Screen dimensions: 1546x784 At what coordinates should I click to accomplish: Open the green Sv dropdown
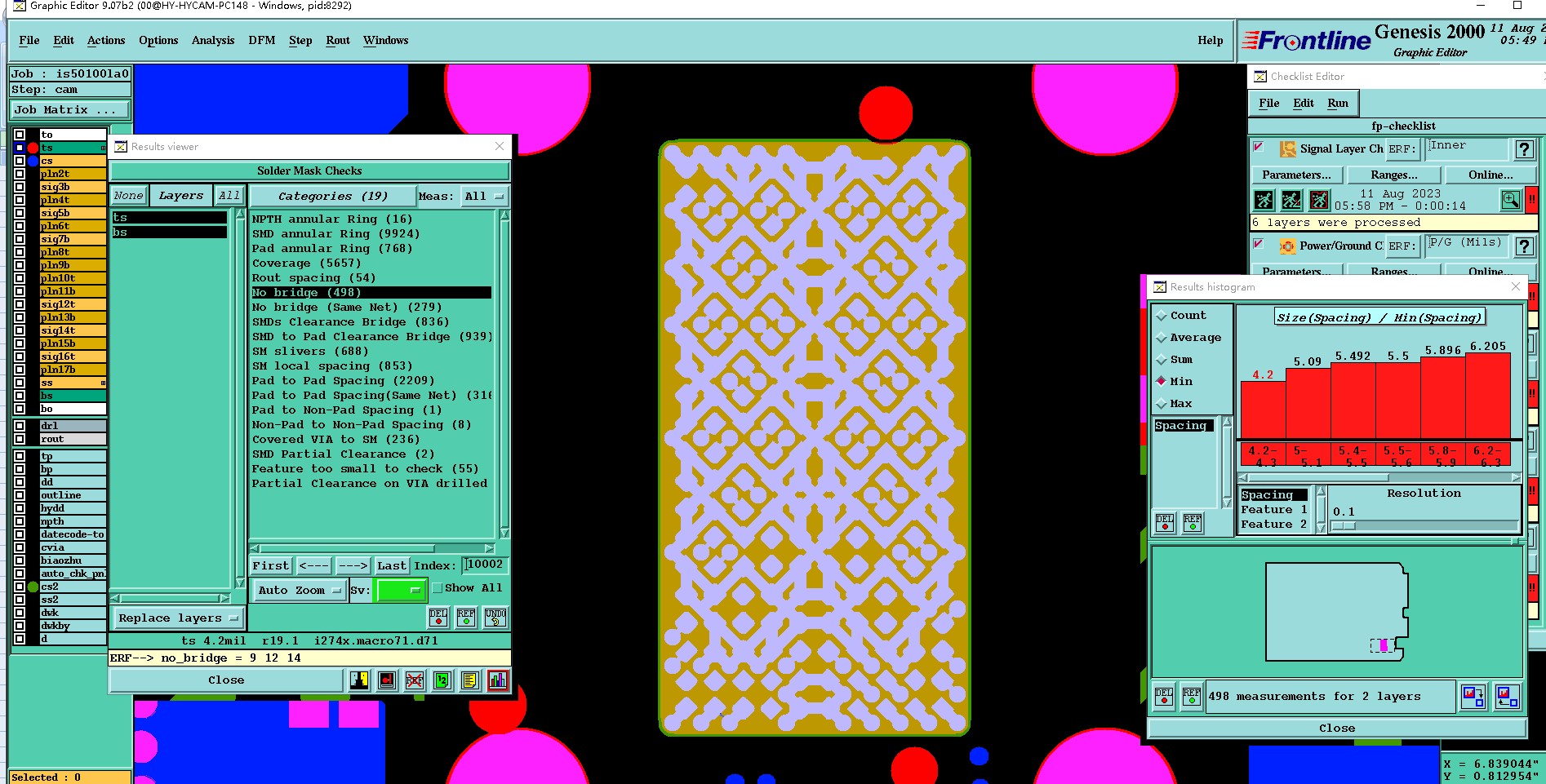click(x=400, y=590)
